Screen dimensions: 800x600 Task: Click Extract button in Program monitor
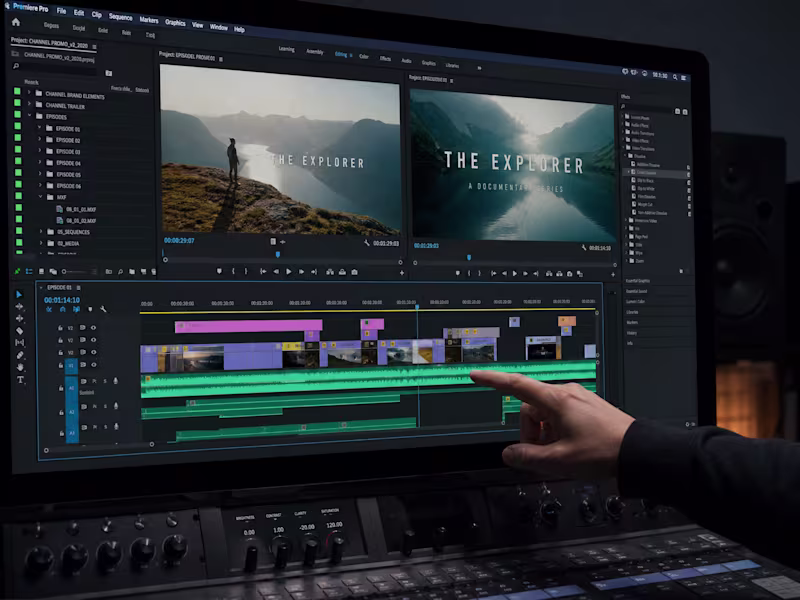coord(559,273)
